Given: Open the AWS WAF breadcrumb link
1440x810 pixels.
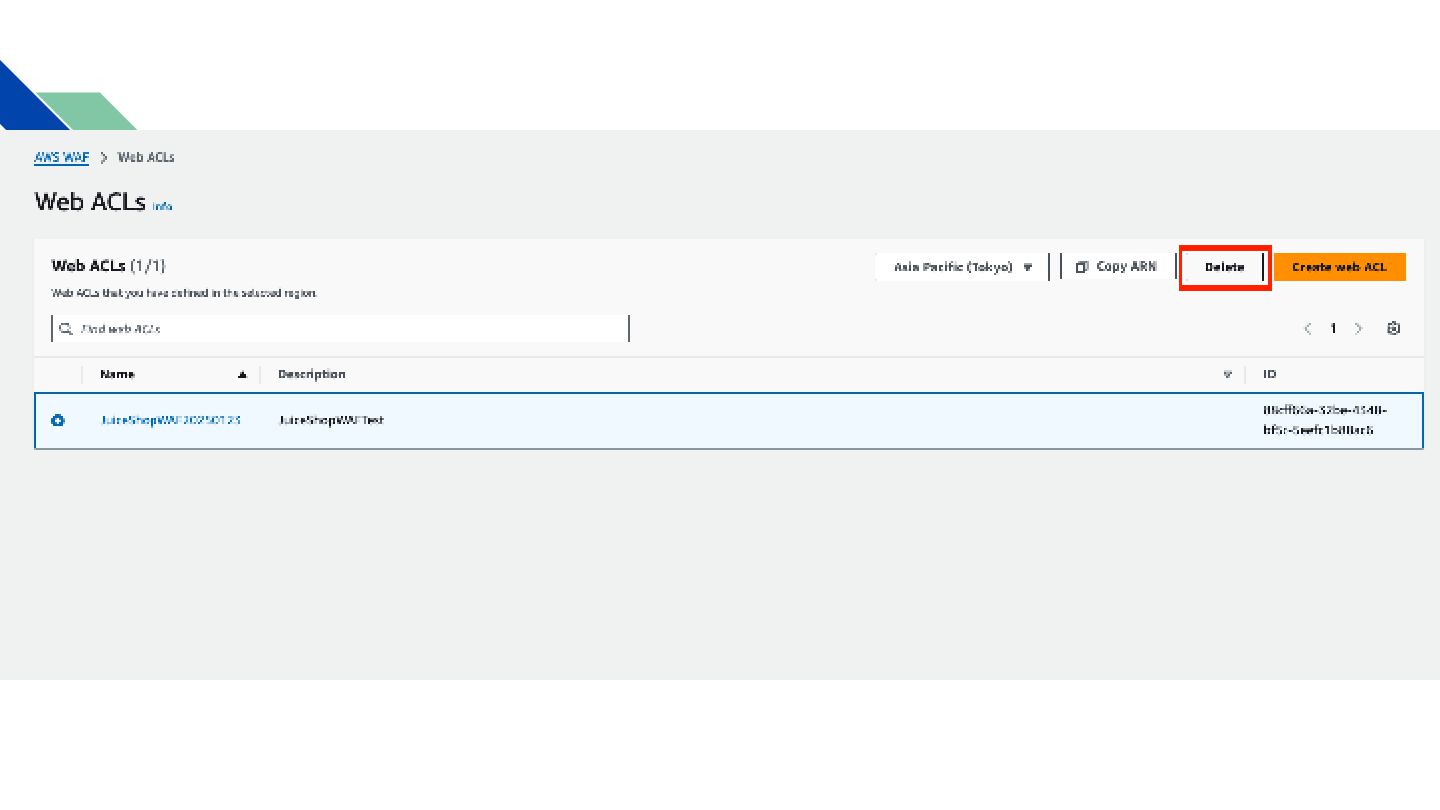Looking at the screenshot, I should click(x=61, y=158).
